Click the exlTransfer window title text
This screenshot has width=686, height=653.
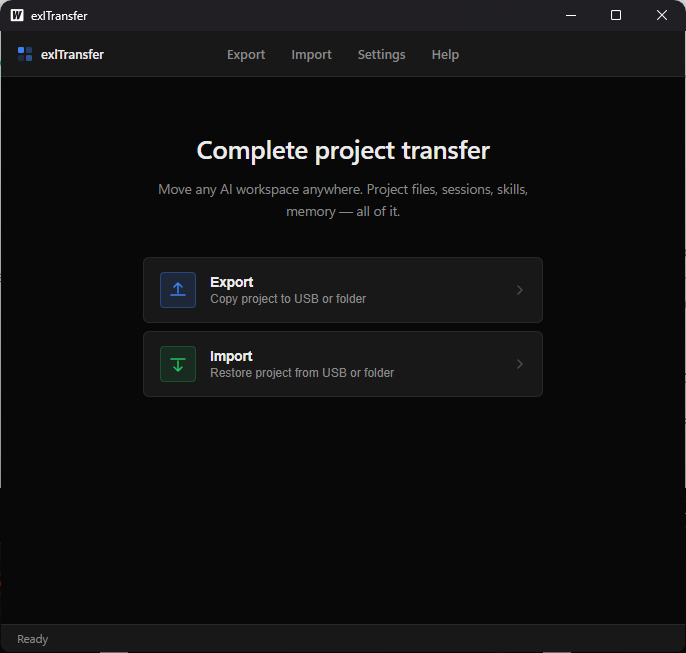pos(59,16)
